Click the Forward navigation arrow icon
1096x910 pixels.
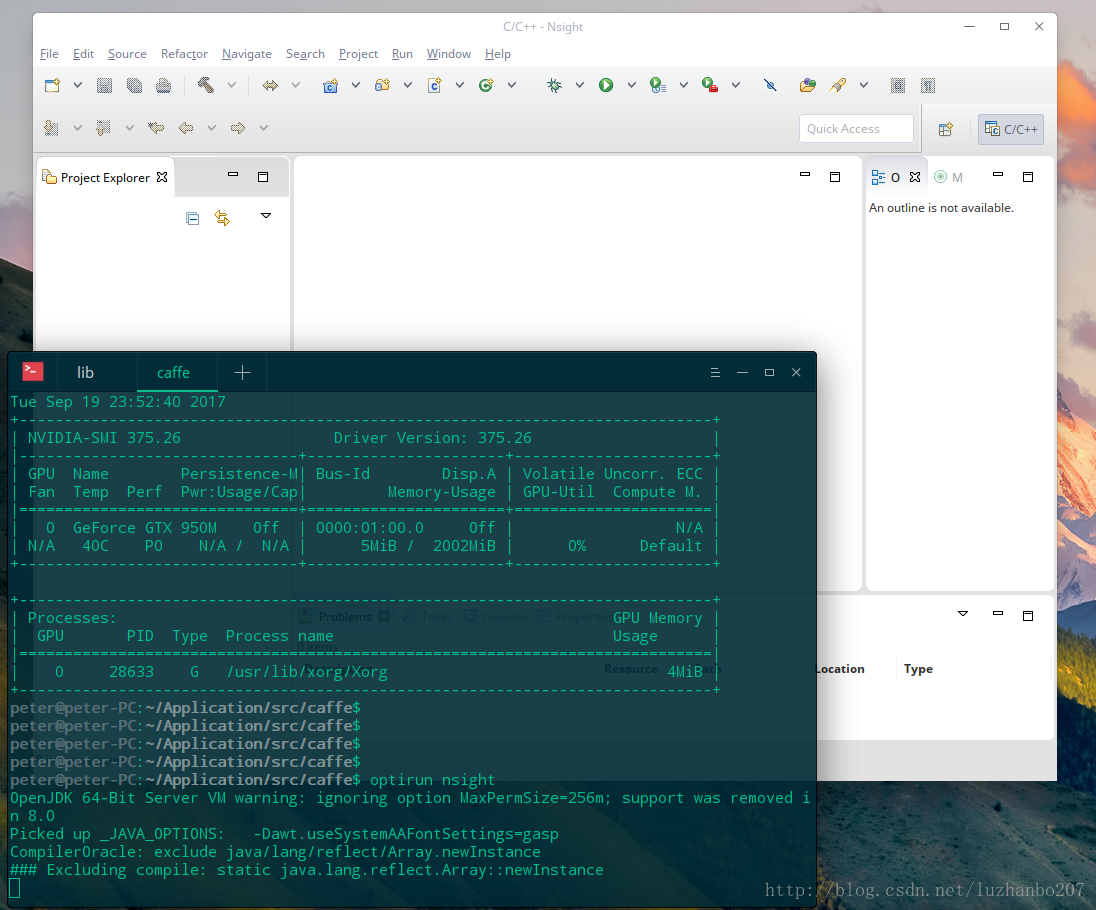[238, 128]
